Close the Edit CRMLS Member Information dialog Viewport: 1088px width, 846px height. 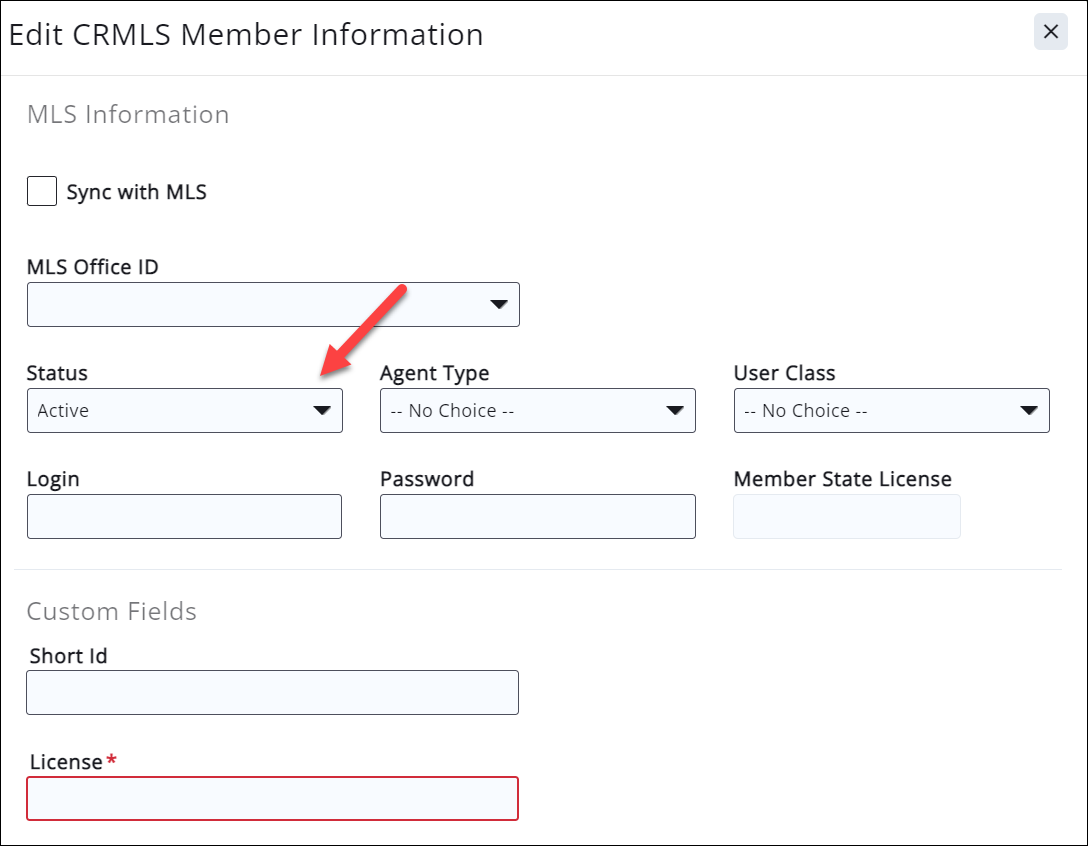click(1050, 32)
